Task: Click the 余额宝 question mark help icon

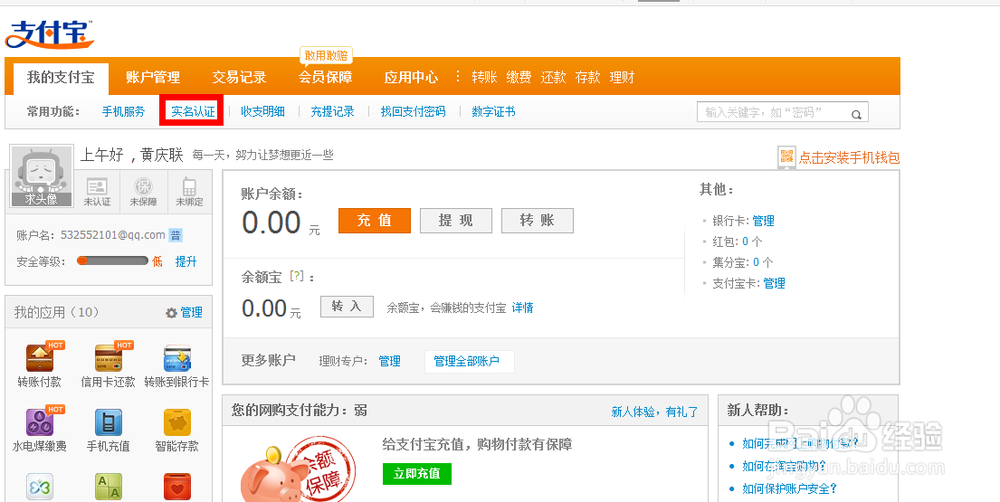Action: click(x=295, y=276)
